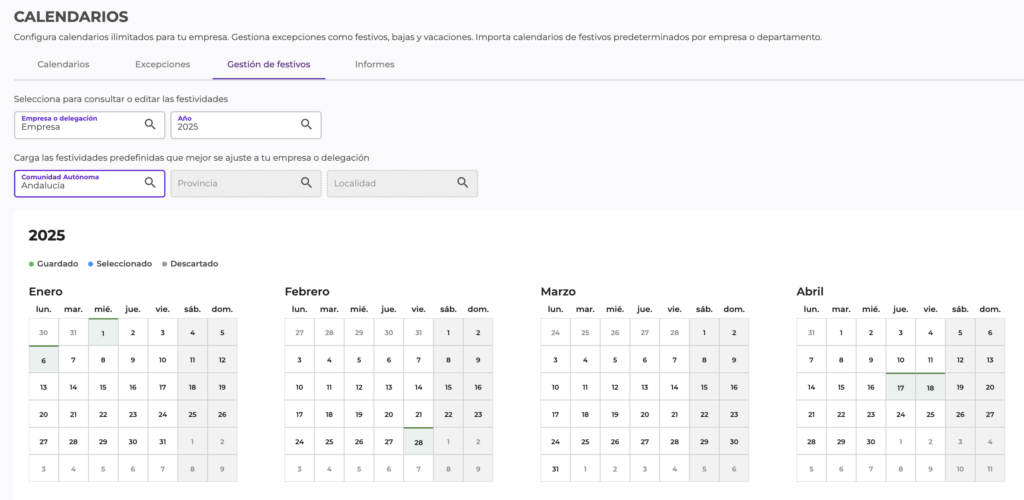1024x500 pixels.
Task: Toggle April 17 holiday in Abril
Action: [901, 387]
